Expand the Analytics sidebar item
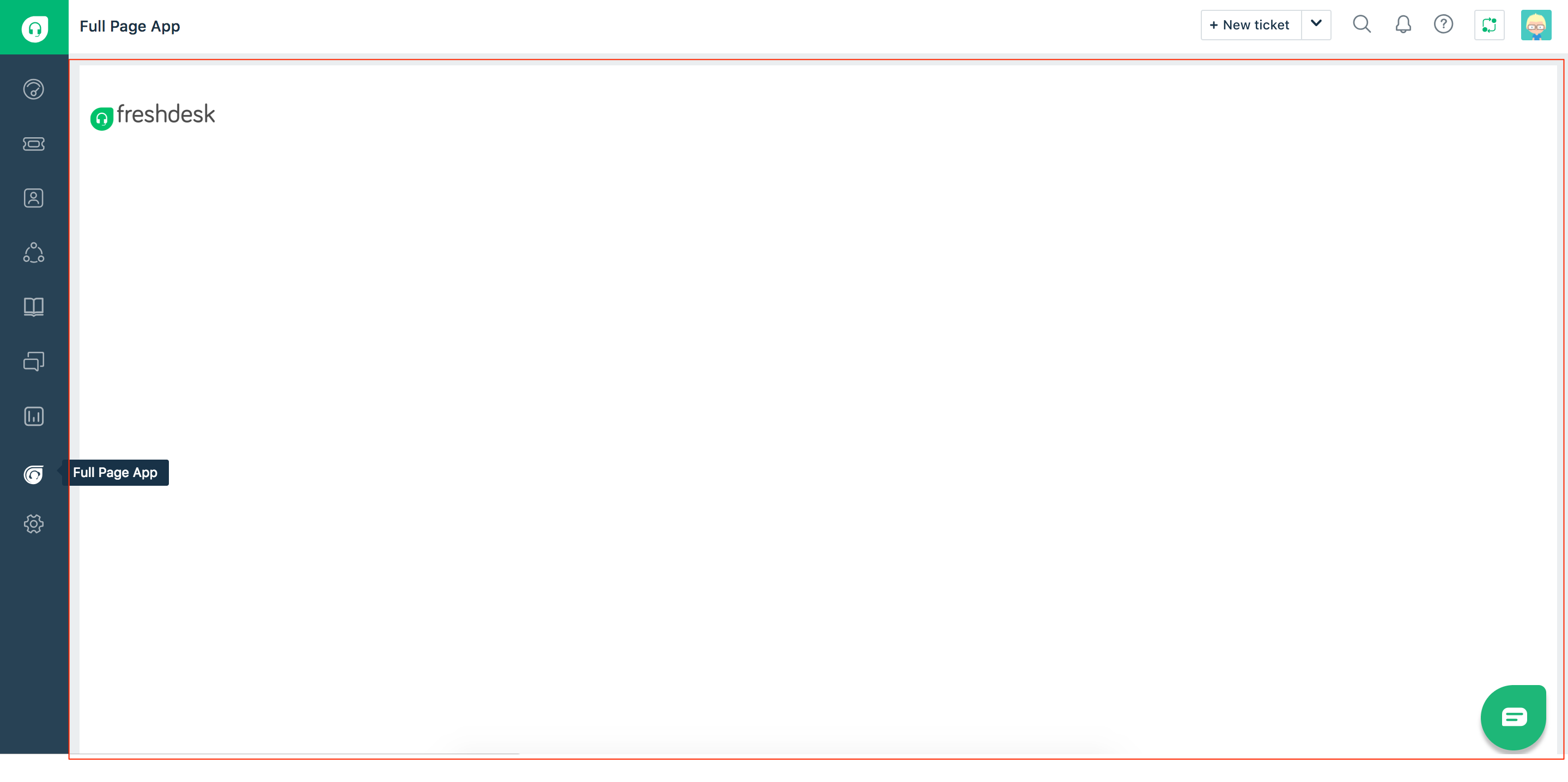This screenshot has height=782, width=1568. 33,416
